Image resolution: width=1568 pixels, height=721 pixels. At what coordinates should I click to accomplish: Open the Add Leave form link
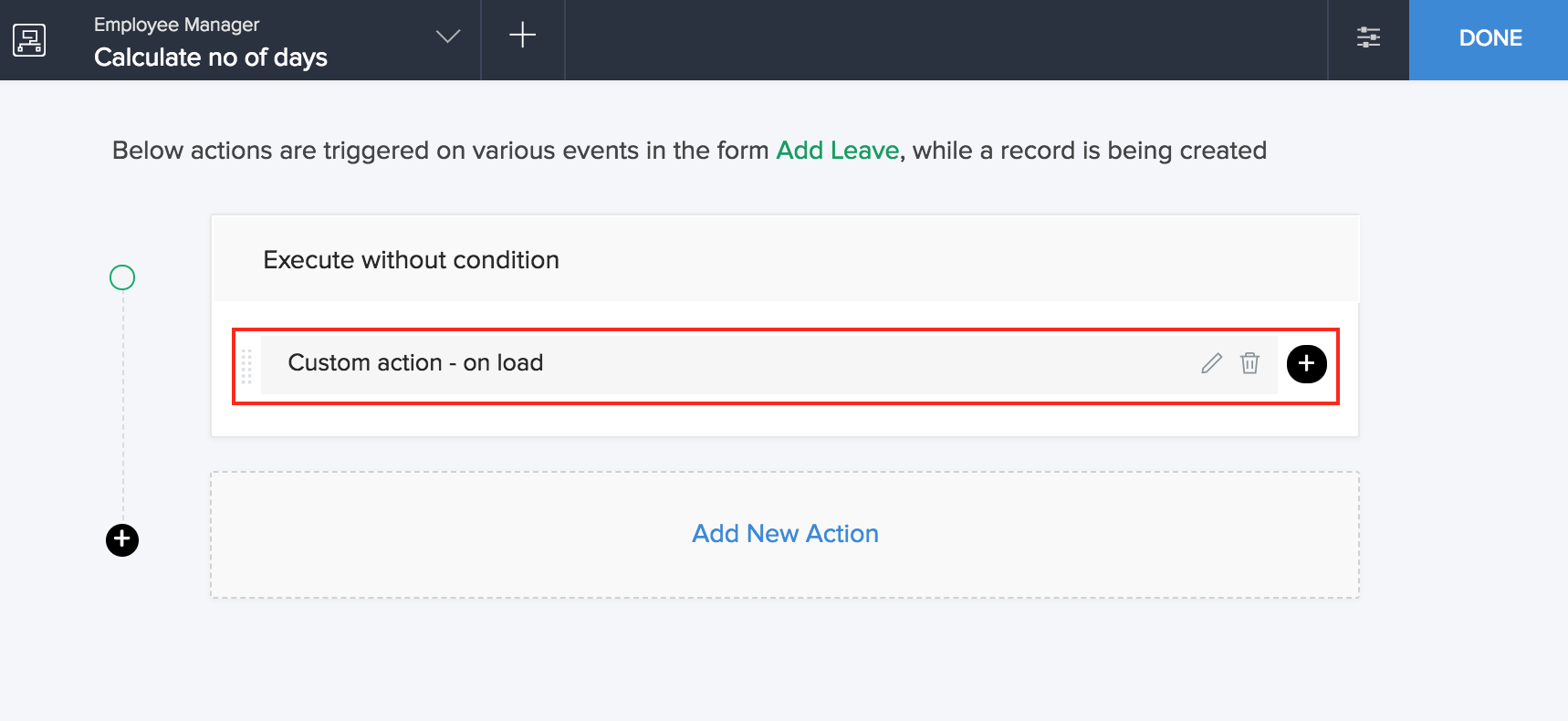837,151
